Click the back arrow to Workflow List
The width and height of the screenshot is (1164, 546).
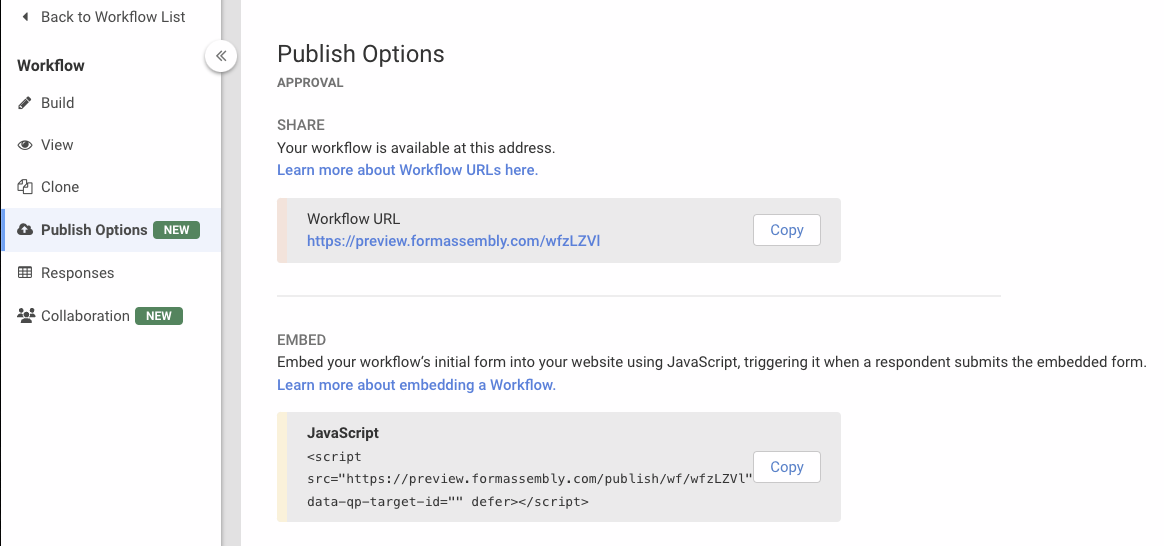point(25,17)
